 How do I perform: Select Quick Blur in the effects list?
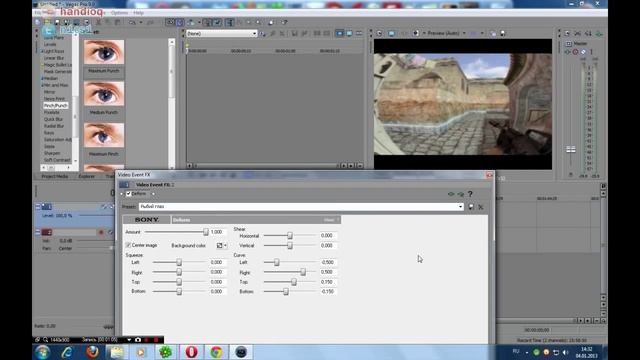click(53, 119)
